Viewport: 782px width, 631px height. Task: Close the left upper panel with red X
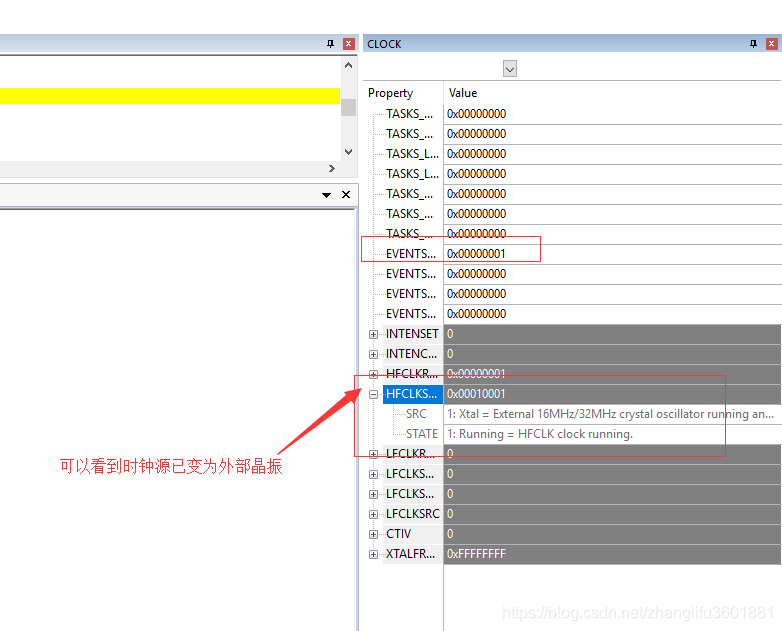349,44
